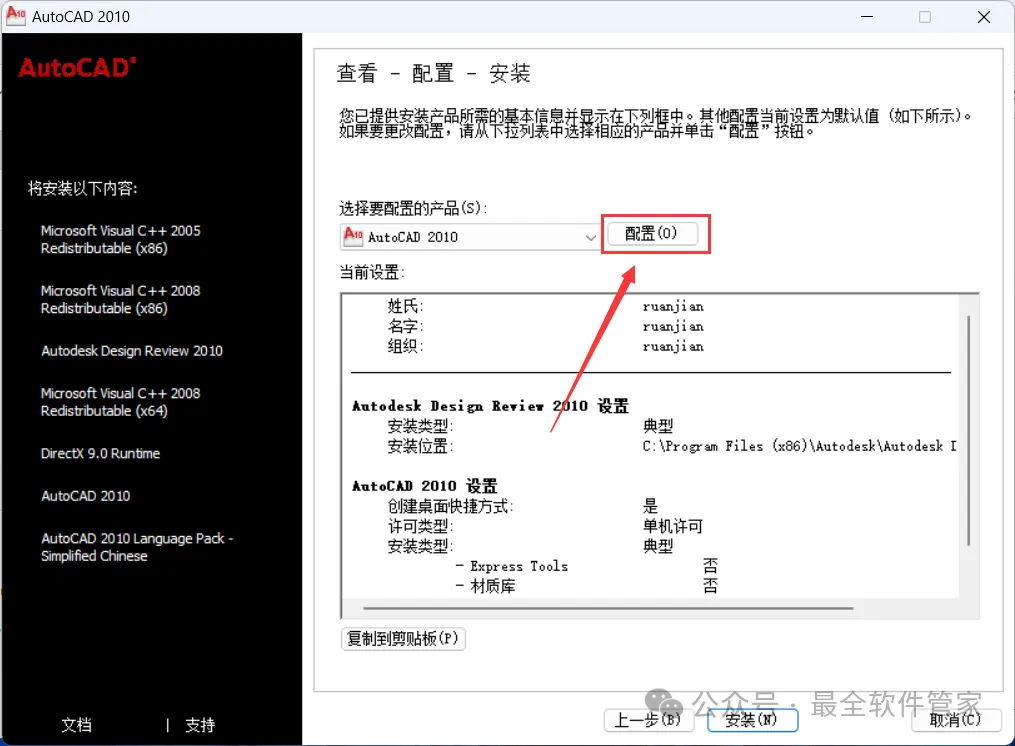Click the vertical scrollbar of current settings
The image size is (1015, 746).
pyautogui.click(x=968, y=431)
